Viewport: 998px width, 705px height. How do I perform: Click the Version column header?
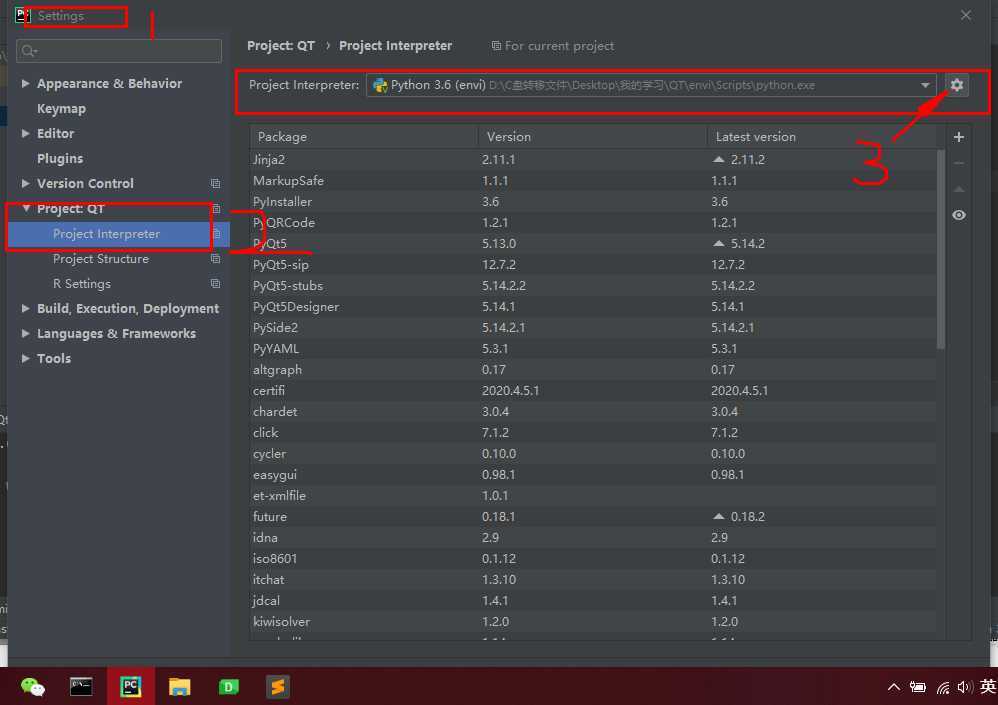coord(593,137)
